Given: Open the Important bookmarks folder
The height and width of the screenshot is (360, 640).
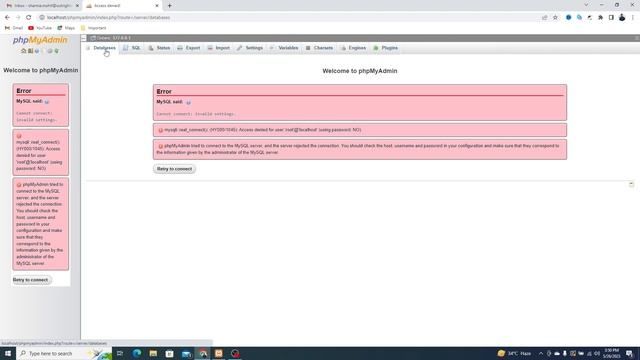Looking at the screenshot, I should 93,28.
